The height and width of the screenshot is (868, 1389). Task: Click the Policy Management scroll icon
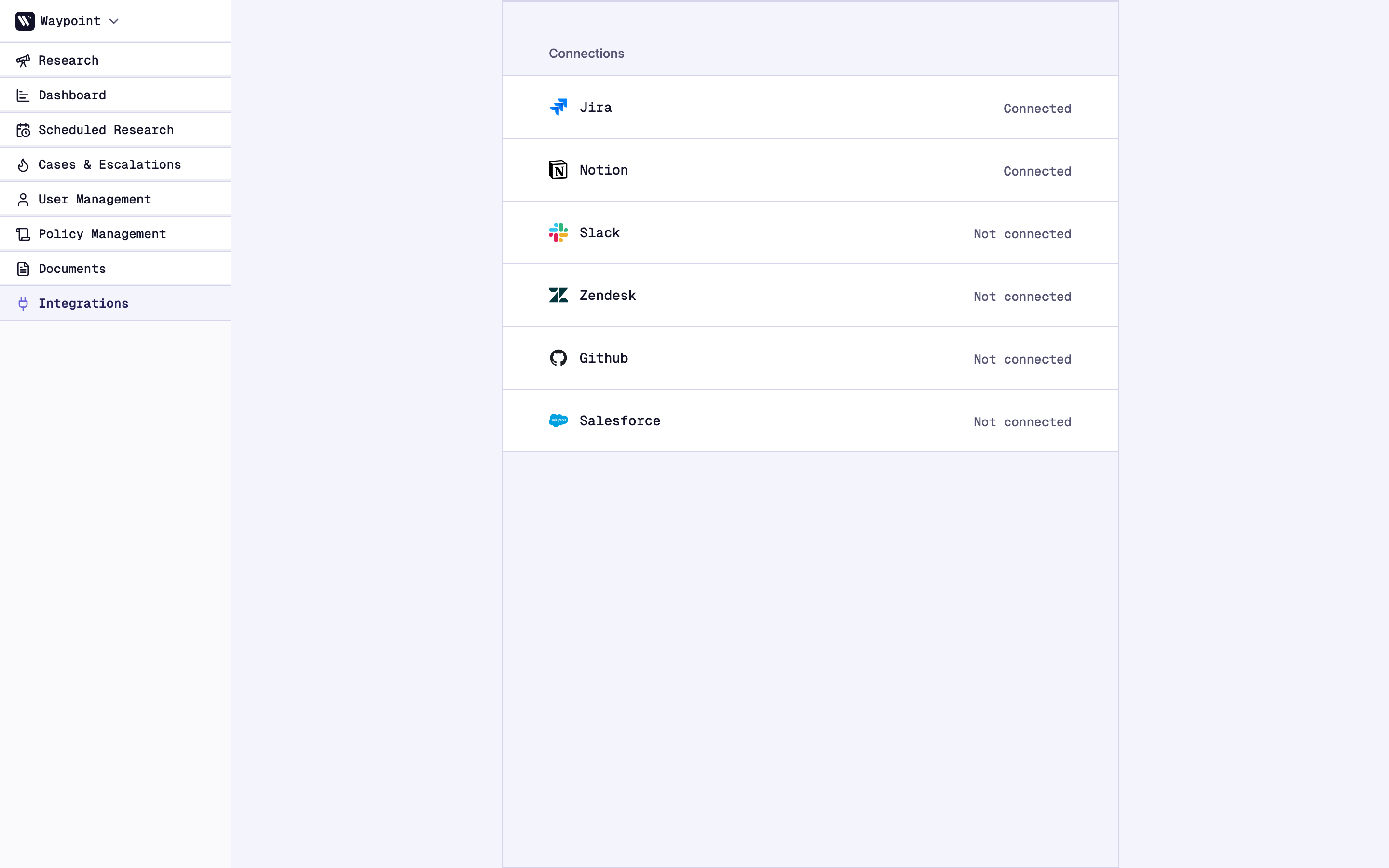(23, 234)
